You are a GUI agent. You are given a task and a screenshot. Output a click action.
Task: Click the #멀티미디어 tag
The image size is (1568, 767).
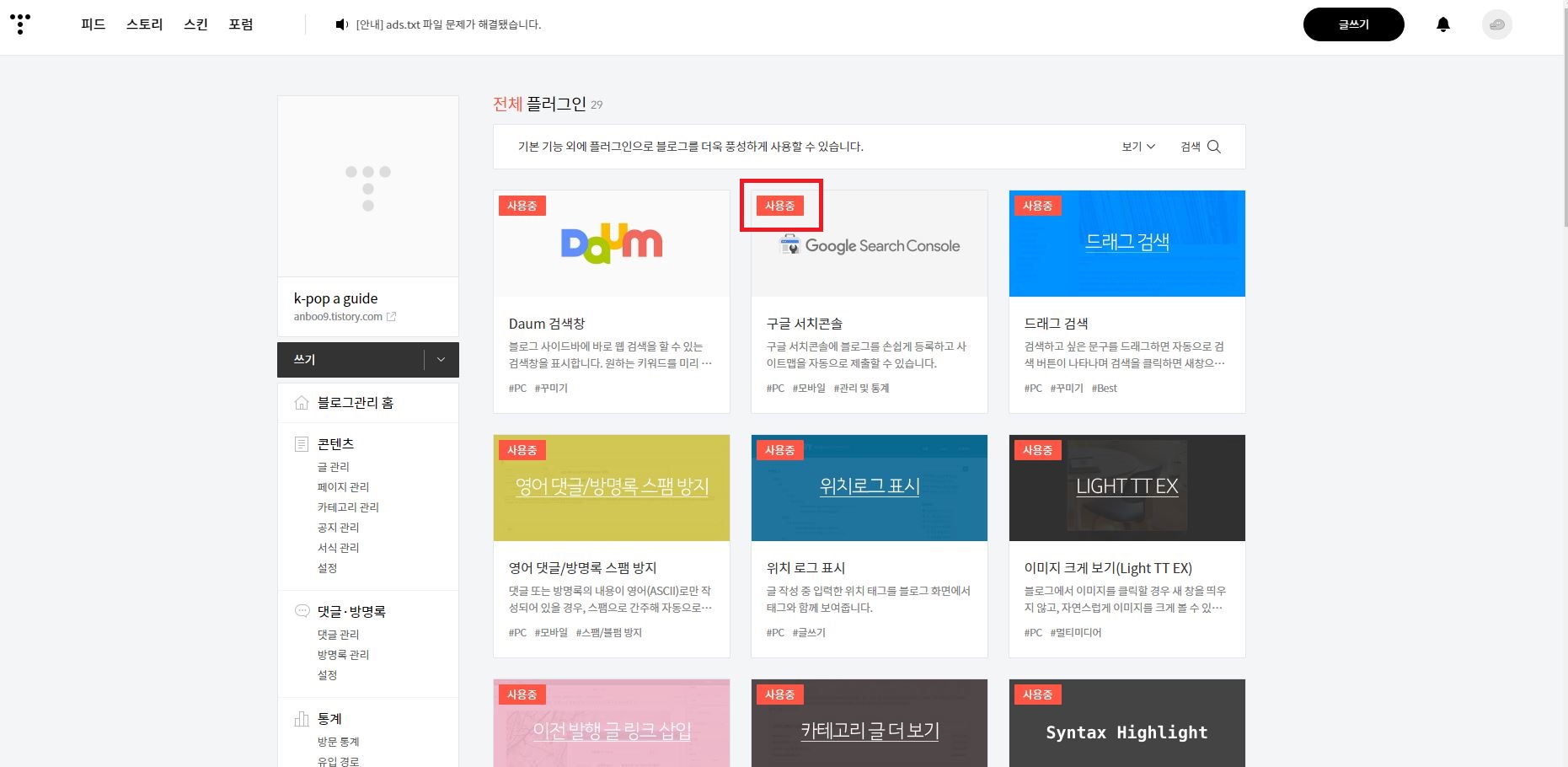[1075, 633]
